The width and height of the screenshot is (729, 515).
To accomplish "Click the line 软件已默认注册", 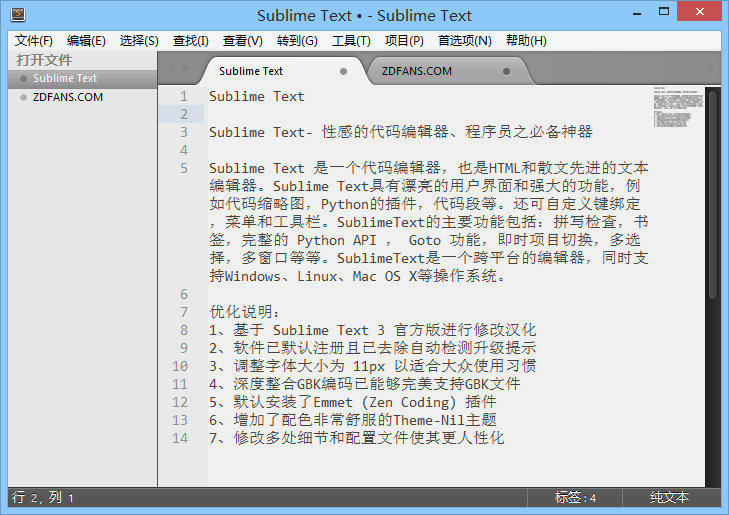I will [372, 348].
